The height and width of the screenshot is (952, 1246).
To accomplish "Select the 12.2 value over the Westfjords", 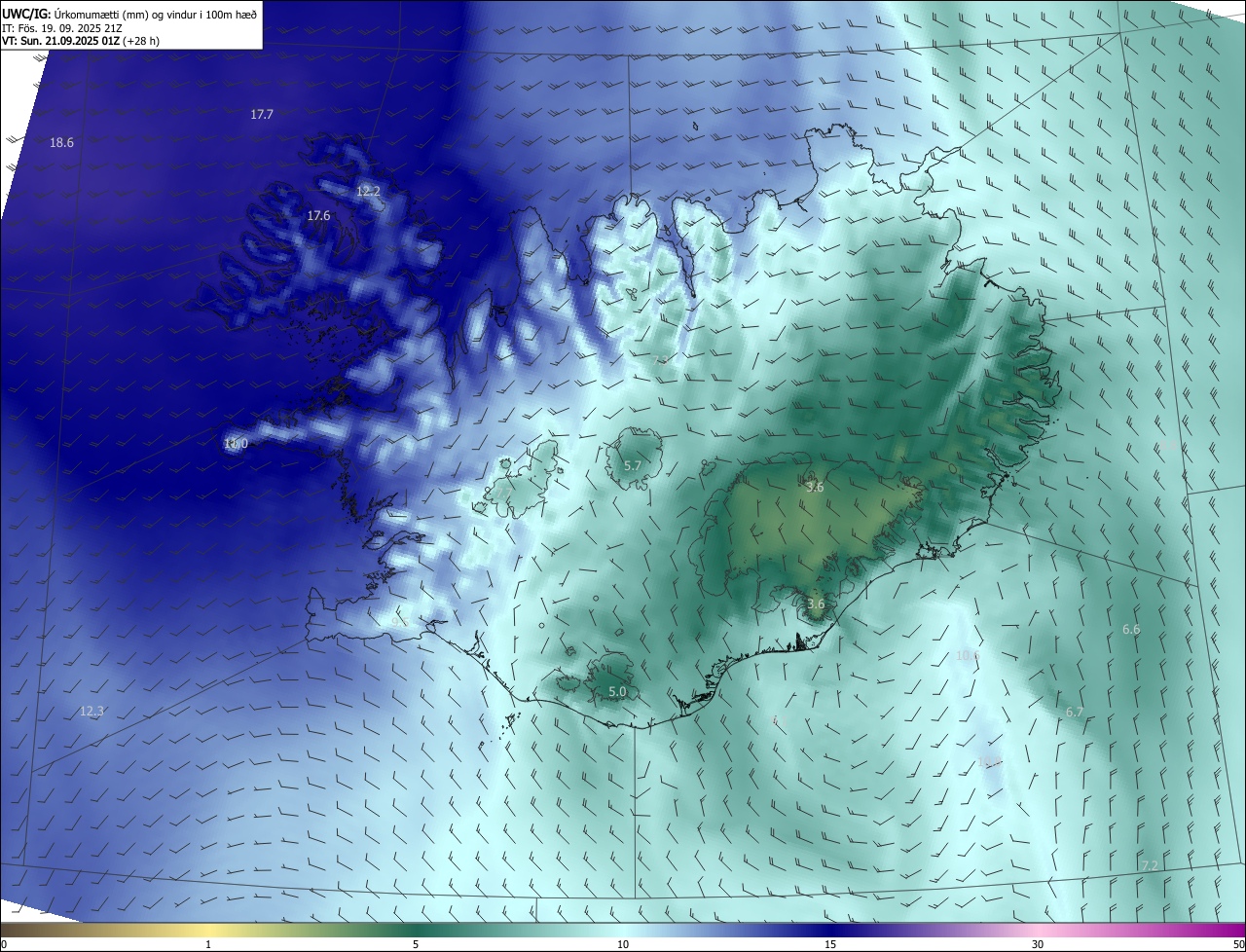I will tap(368, 191).
